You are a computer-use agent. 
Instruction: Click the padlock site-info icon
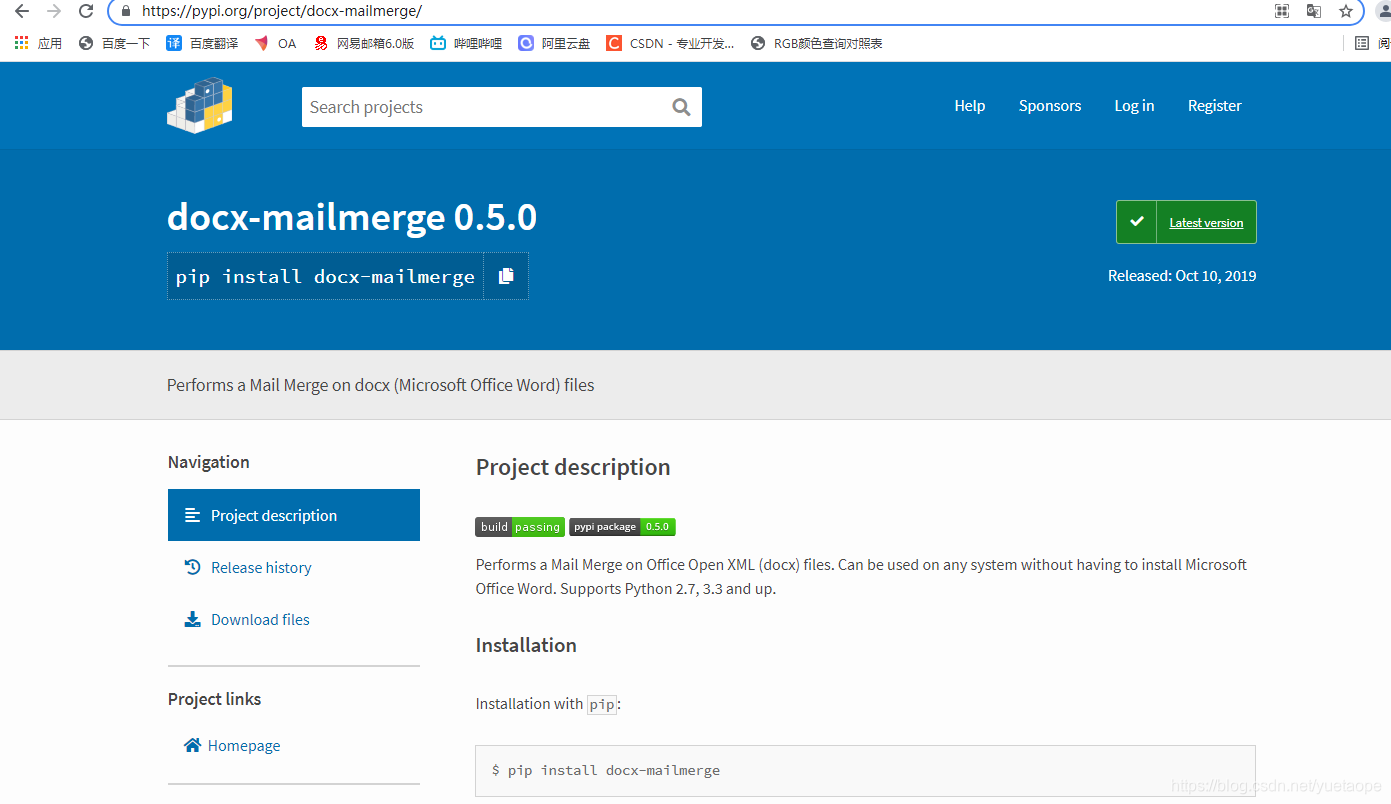pyautogui.click(x=125, y=11)
